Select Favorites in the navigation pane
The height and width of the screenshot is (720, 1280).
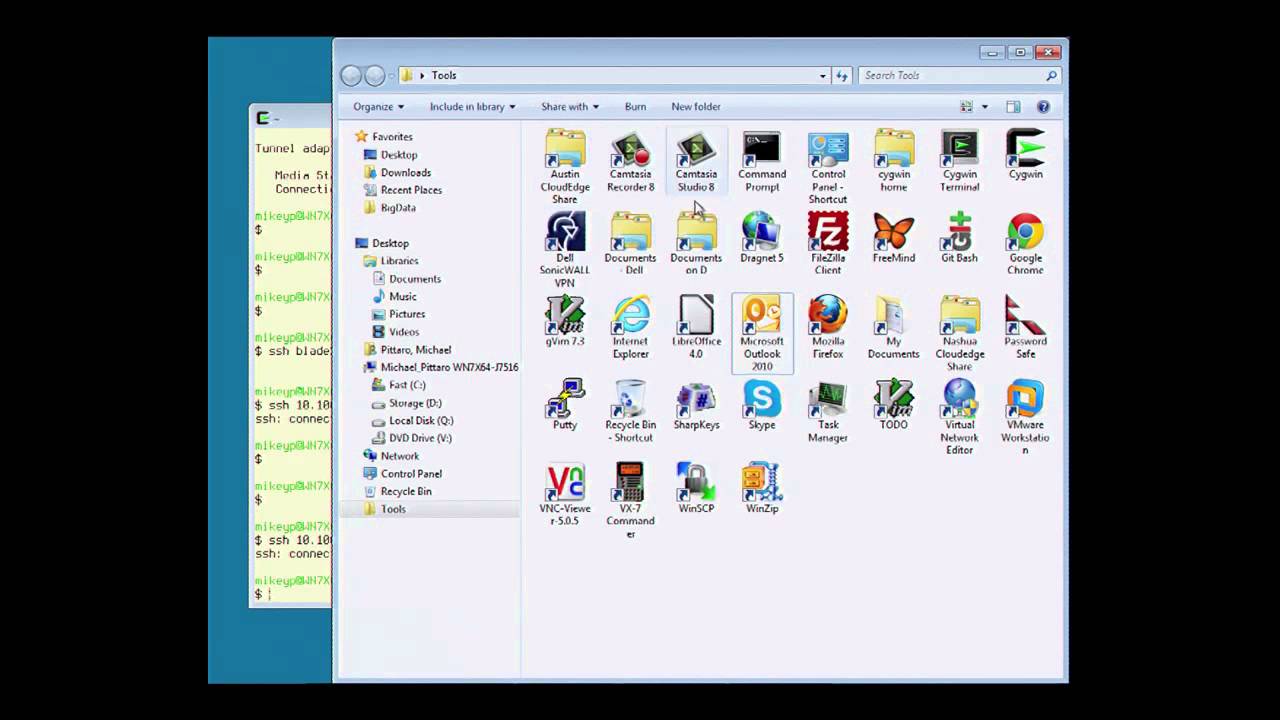click(392, 137)
